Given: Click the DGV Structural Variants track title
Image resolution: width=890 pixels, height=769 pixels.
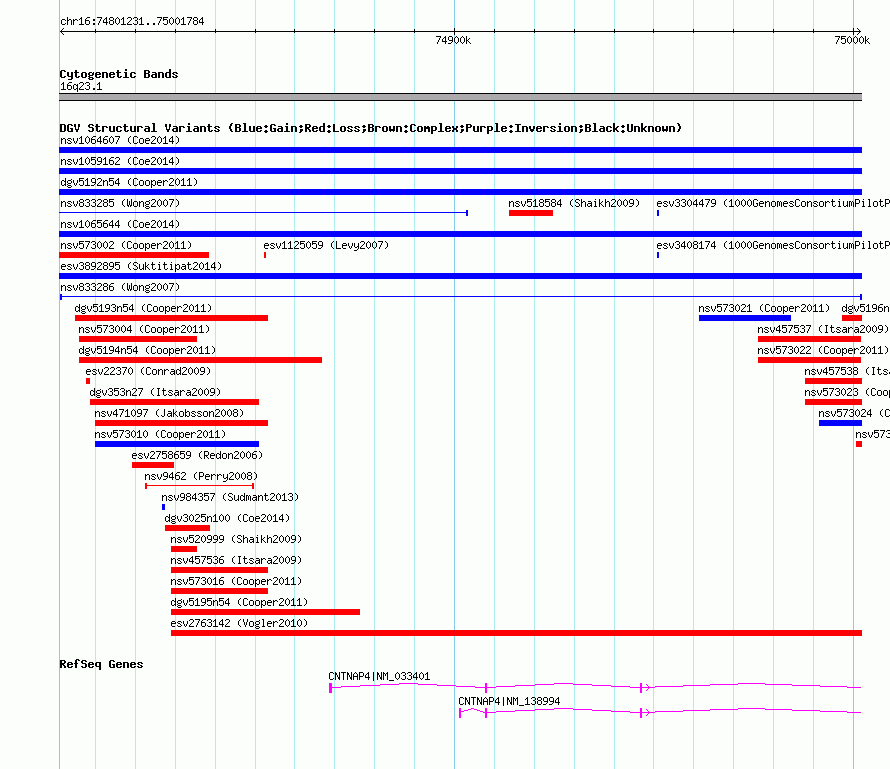Looking at the screenshot, I should 370,128.
